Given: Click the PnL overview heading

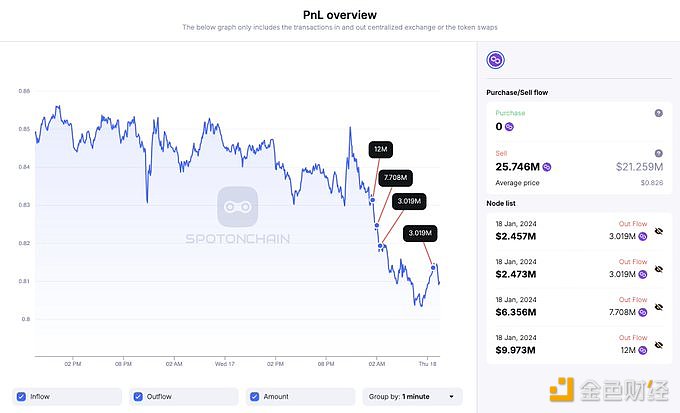Looking at the screenshot, I should coord(339,15).
